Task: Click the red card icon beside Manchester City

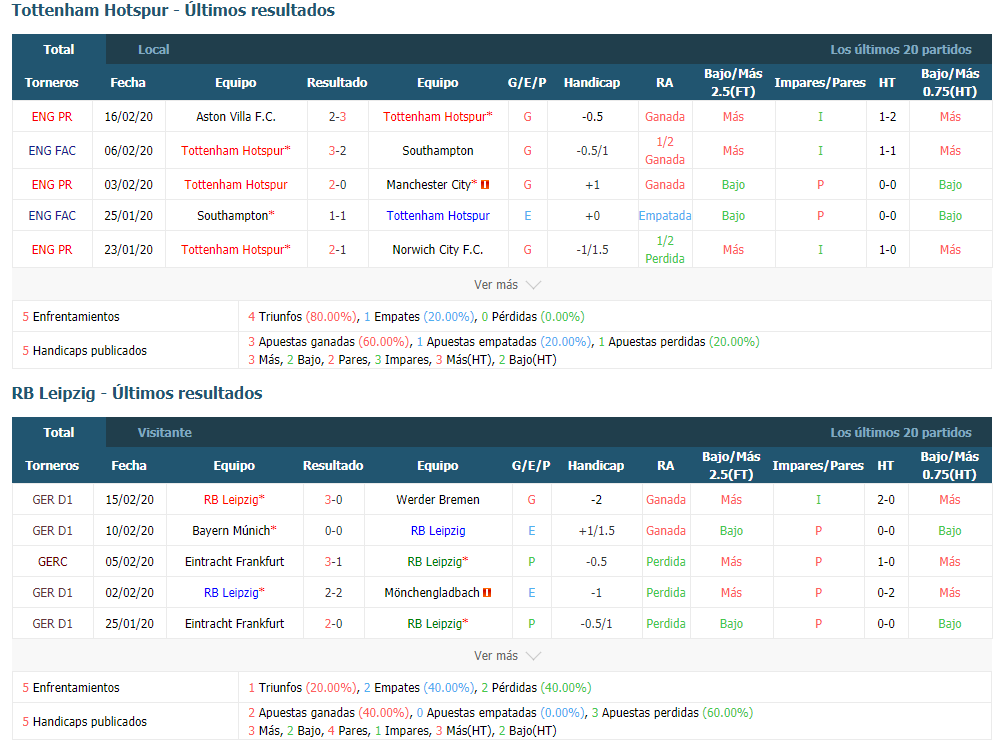Action: (485, 185)
